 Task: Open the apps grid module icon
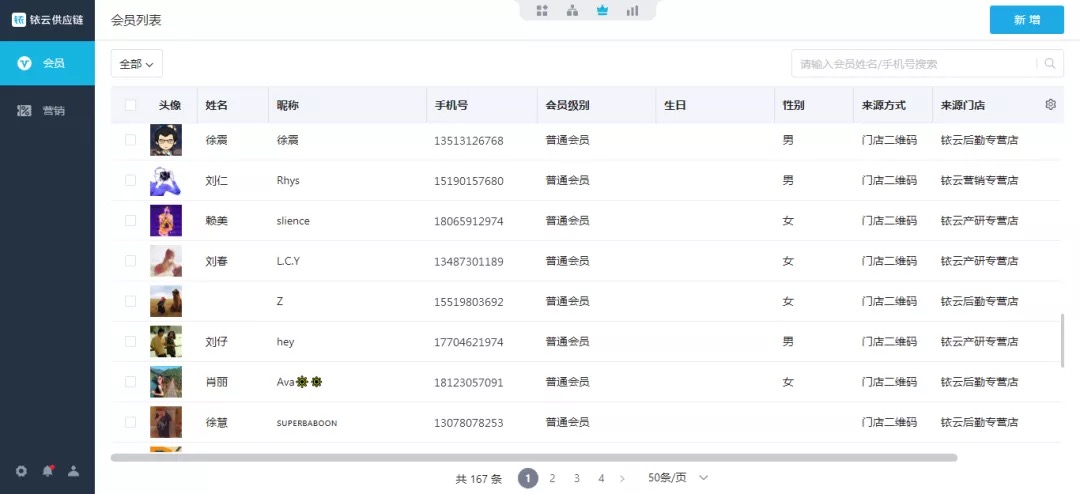tap(542, 11)
